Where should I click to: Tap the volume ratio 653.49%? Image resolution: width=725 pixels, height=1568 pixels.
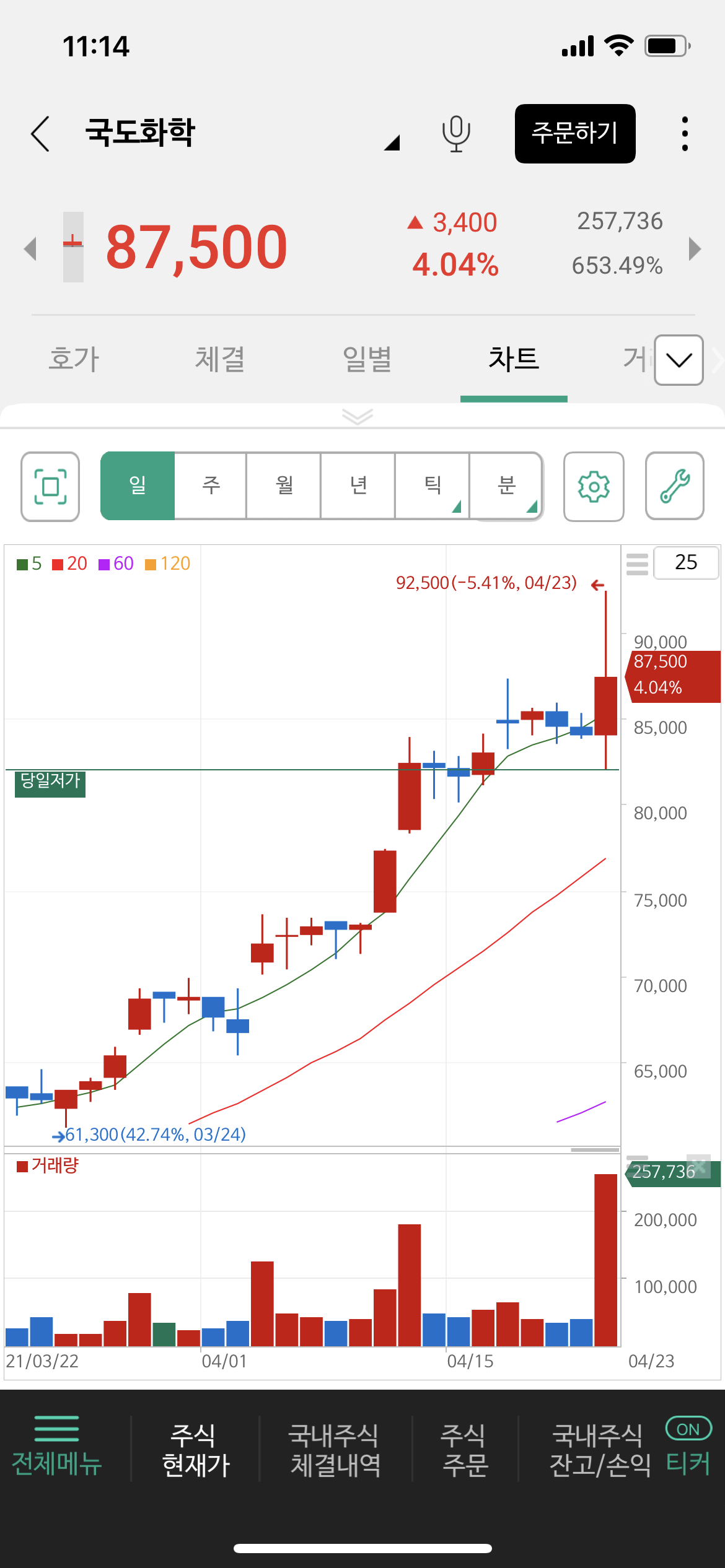(617, 266)
